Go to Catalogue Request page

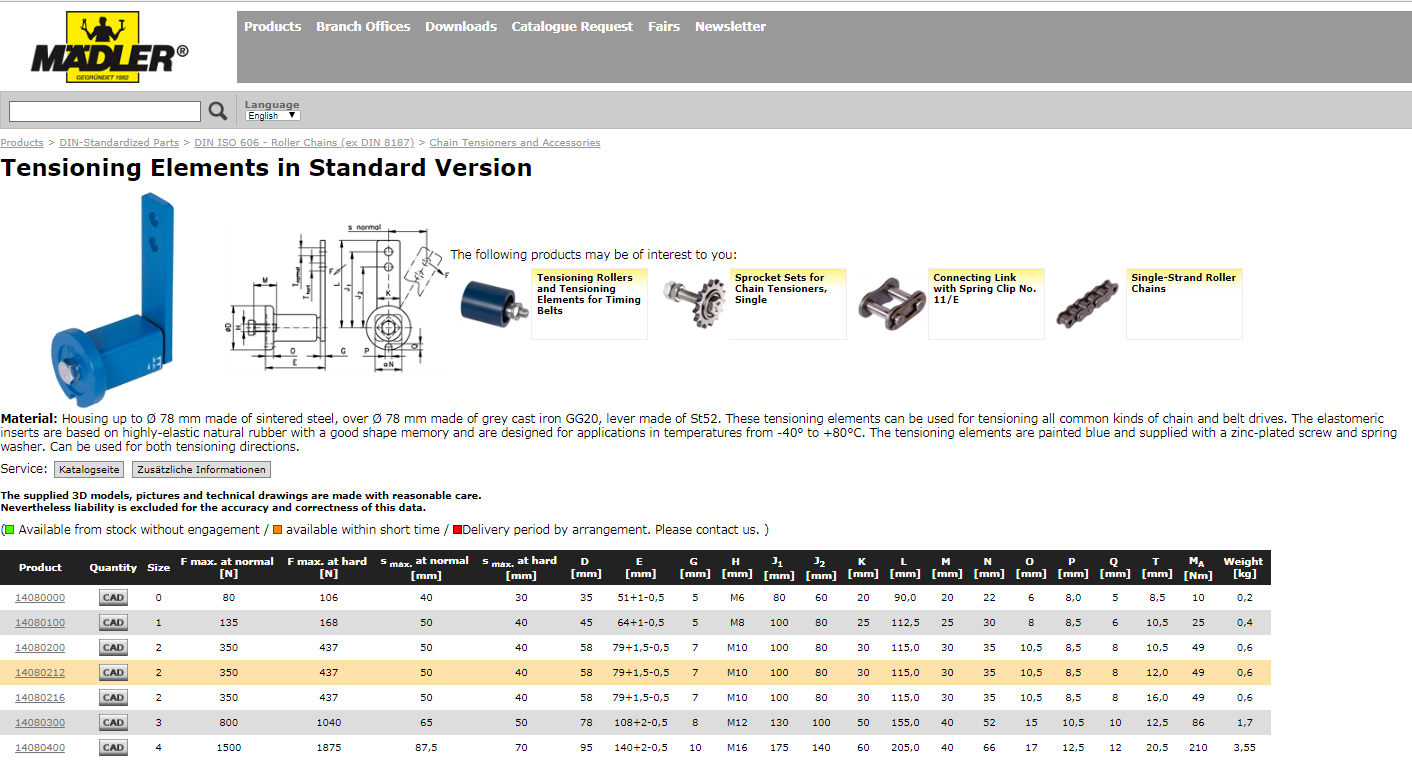tap(572, 27)
